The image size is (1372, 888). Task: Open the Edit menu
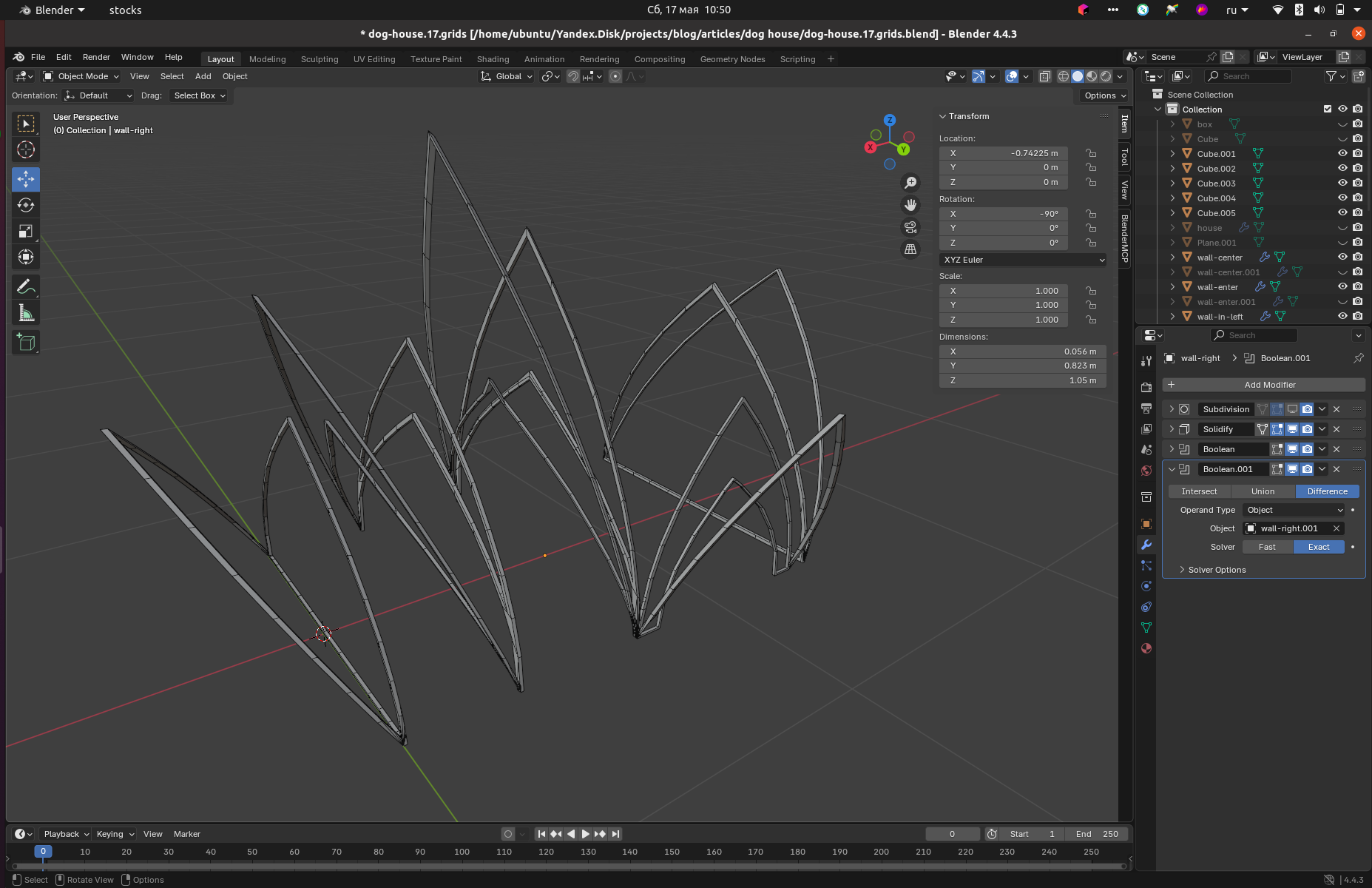click(64, 57)
